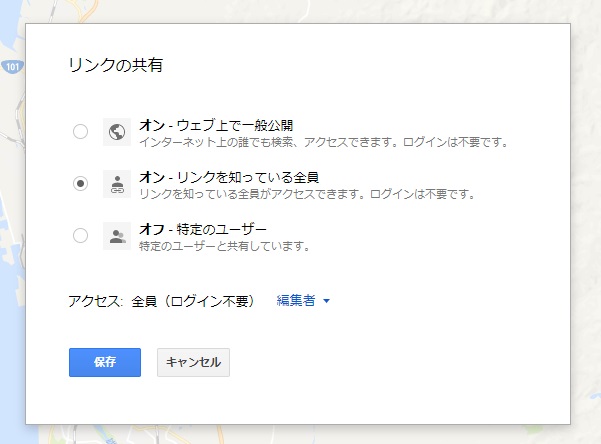Viewport: 601px width, 444px height.
Task: Click the オン - リンクを知っている全員 label
Action: pos(228,177)
